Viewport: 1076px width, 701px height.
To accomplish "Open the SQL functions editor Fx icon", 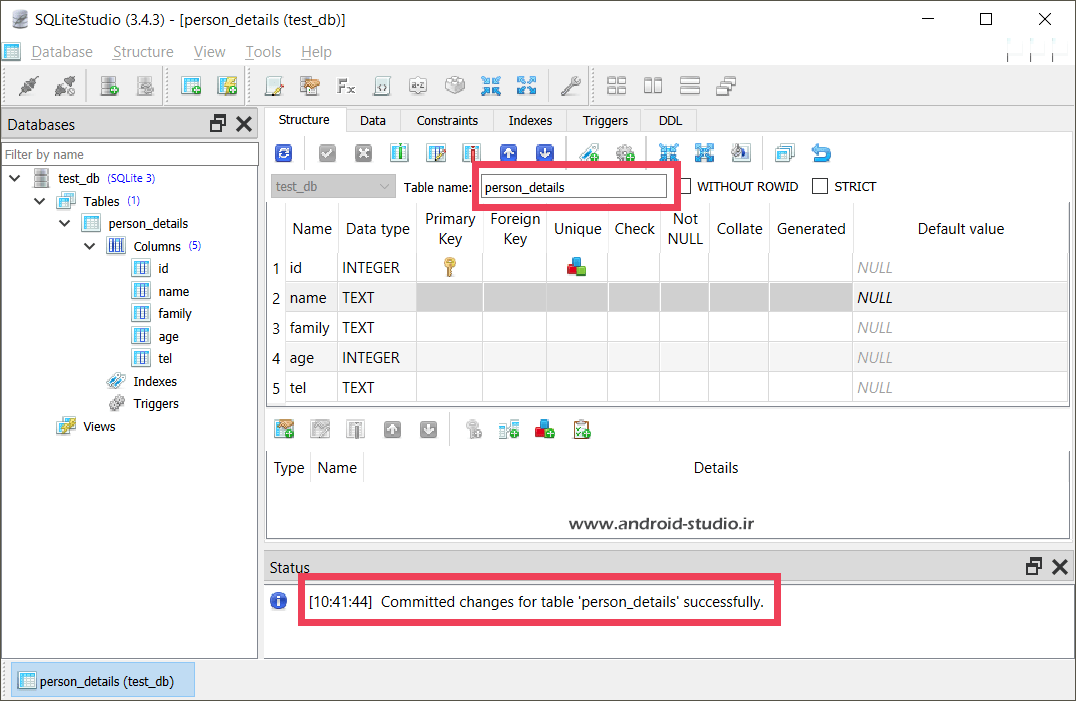I will click(x=346, y=86).
